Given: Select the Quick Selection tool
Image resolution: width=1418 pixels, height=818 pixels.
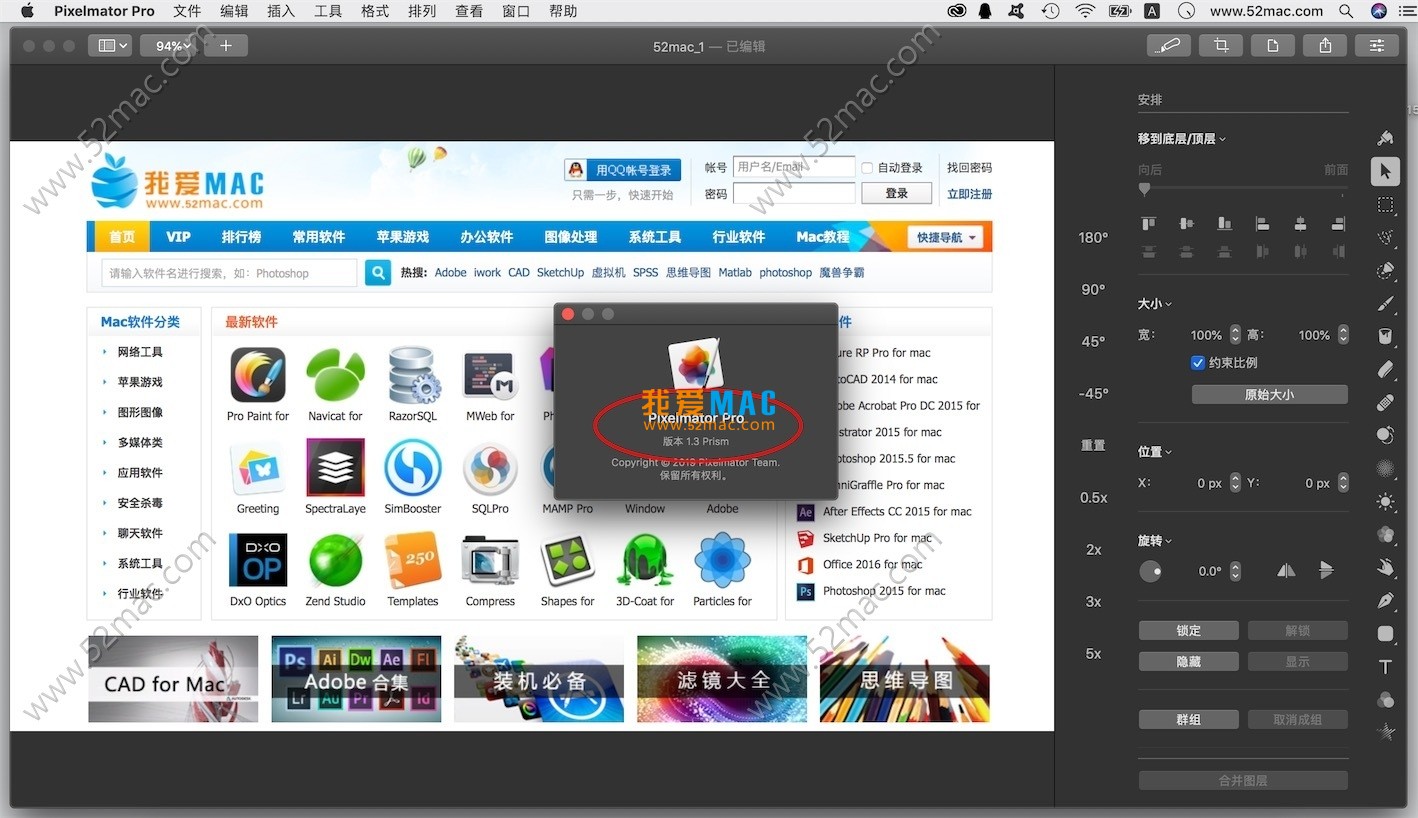Looking at the screenshot, I should 1385,270.
